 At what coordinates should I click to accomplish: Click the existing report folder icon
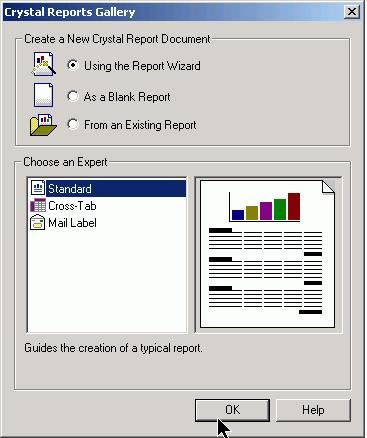tap(43, 125)
